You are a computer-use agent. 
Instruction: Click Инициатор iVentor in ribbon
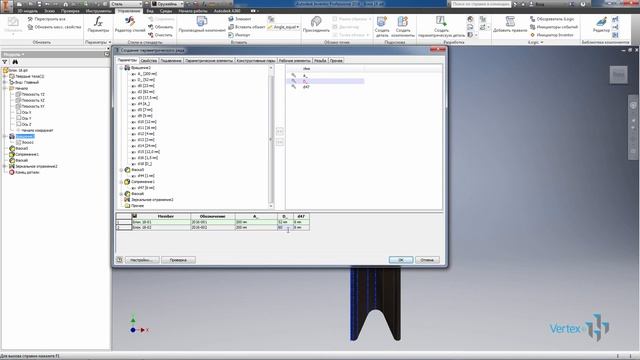pos(551,35)
